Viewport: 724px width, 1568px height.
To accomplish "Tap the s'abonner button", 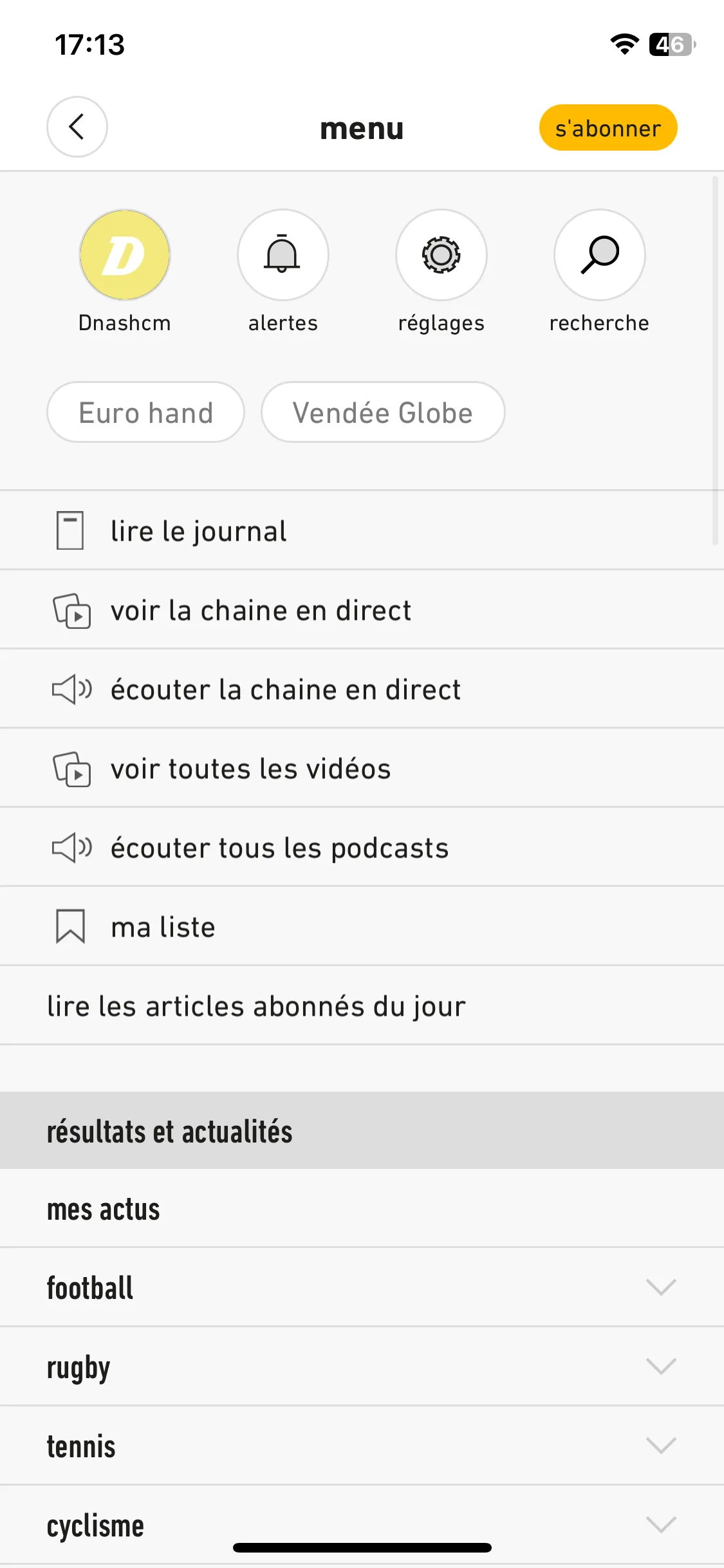I will [x=608, y=127].
